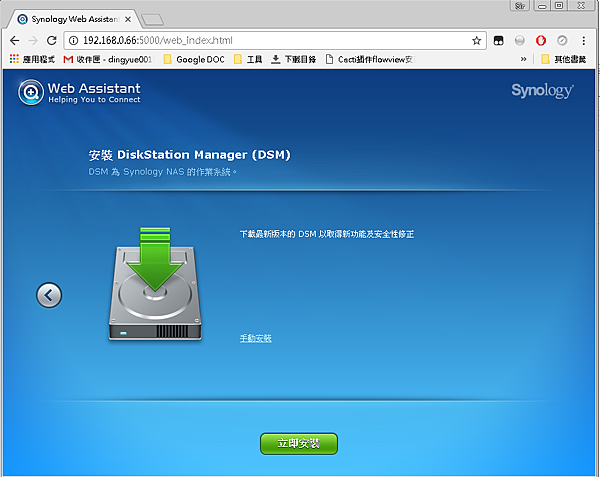Screen dimensions: 600x477
Task: Click the 安裝 DiskStation Manager (DSM) heading
Action: [x=189, y=155]
